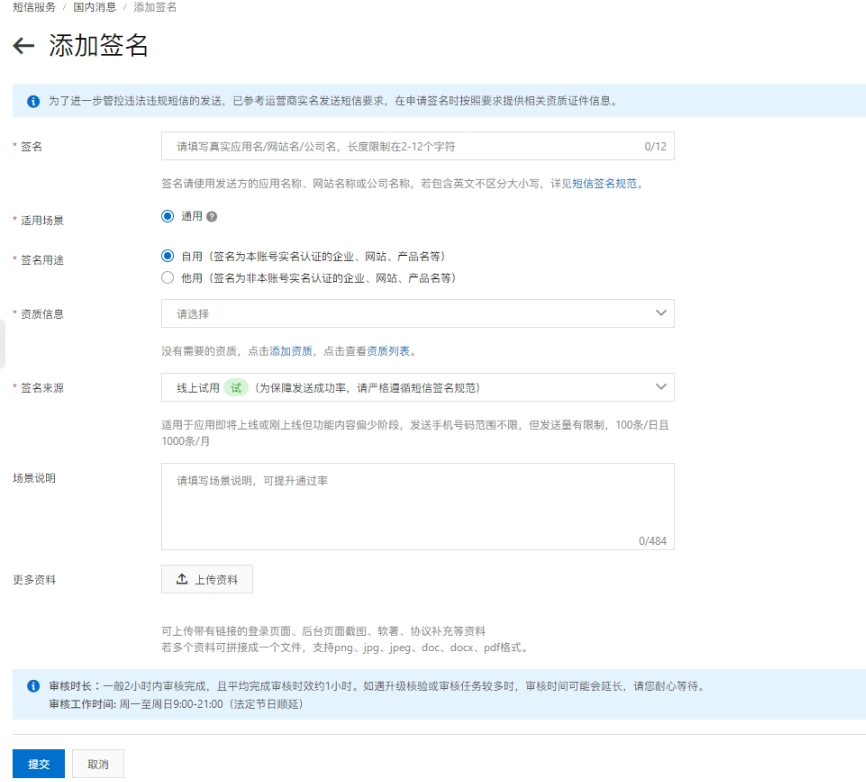Click the help icon next to 通用
Screen dimensions: 866x782
tap(212, 216)
